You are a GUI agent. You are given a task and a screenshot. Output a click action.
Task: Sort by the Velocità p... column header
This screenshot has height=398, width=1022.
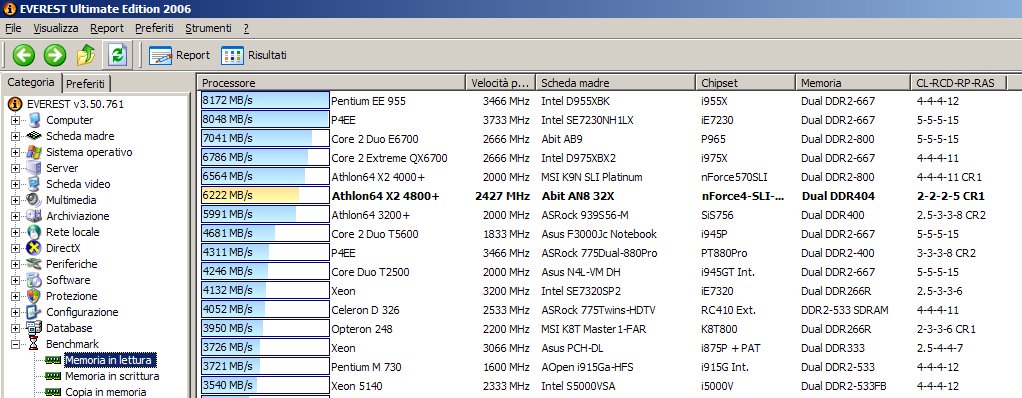click(x=501, y=83)
